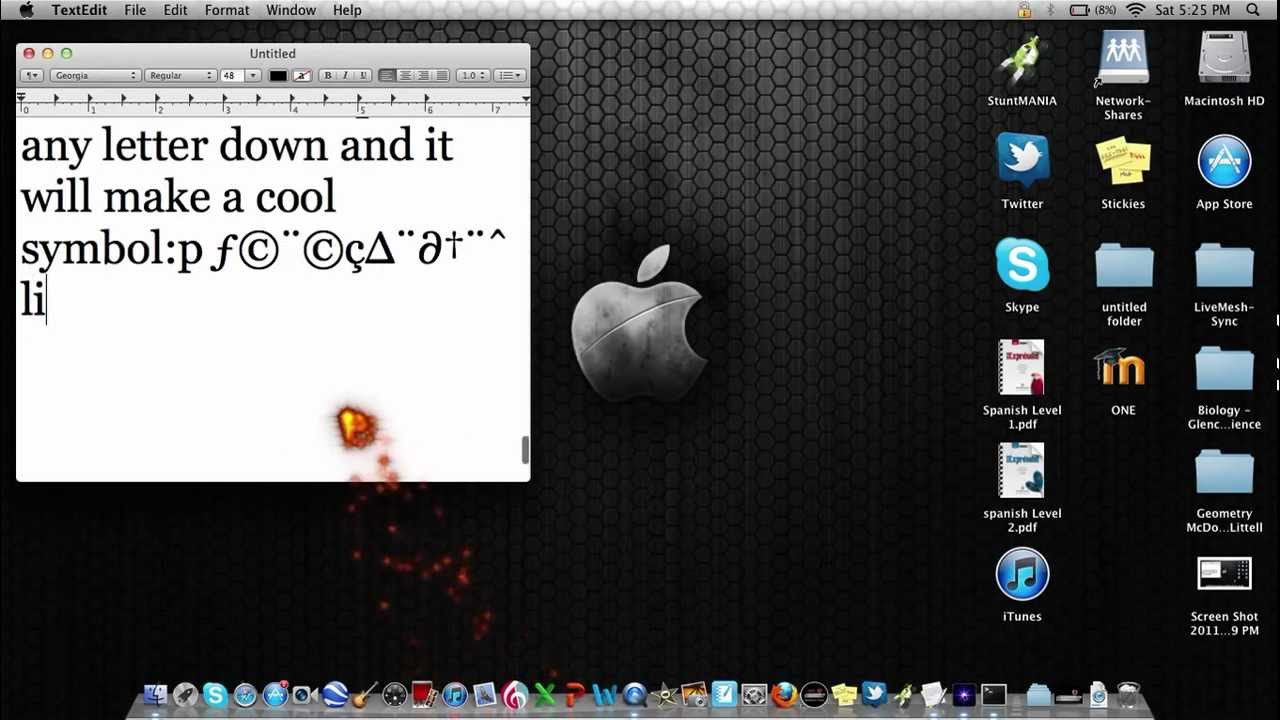The width and height of the screenshot is (1280, 720).
Task: Open Terminal from the dock
Action: click(x=992, y=694)
